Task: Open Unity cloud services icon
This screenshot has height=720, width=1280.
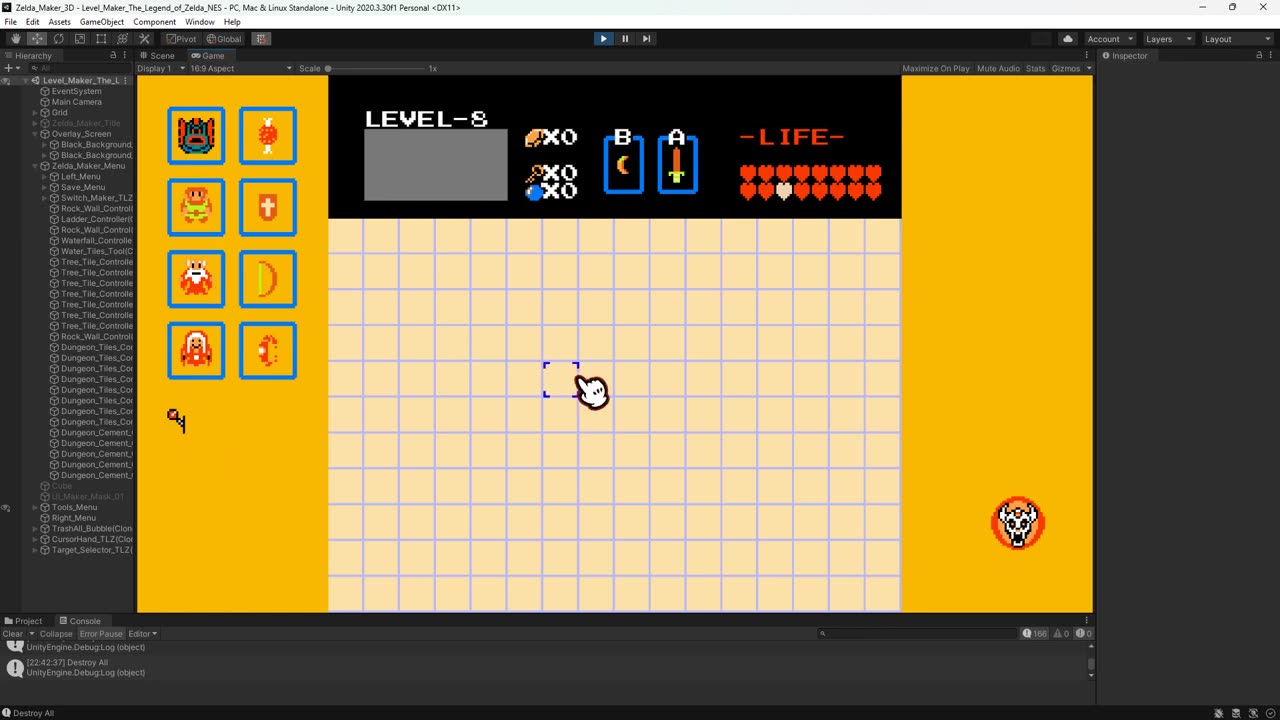Action: 1068,39
